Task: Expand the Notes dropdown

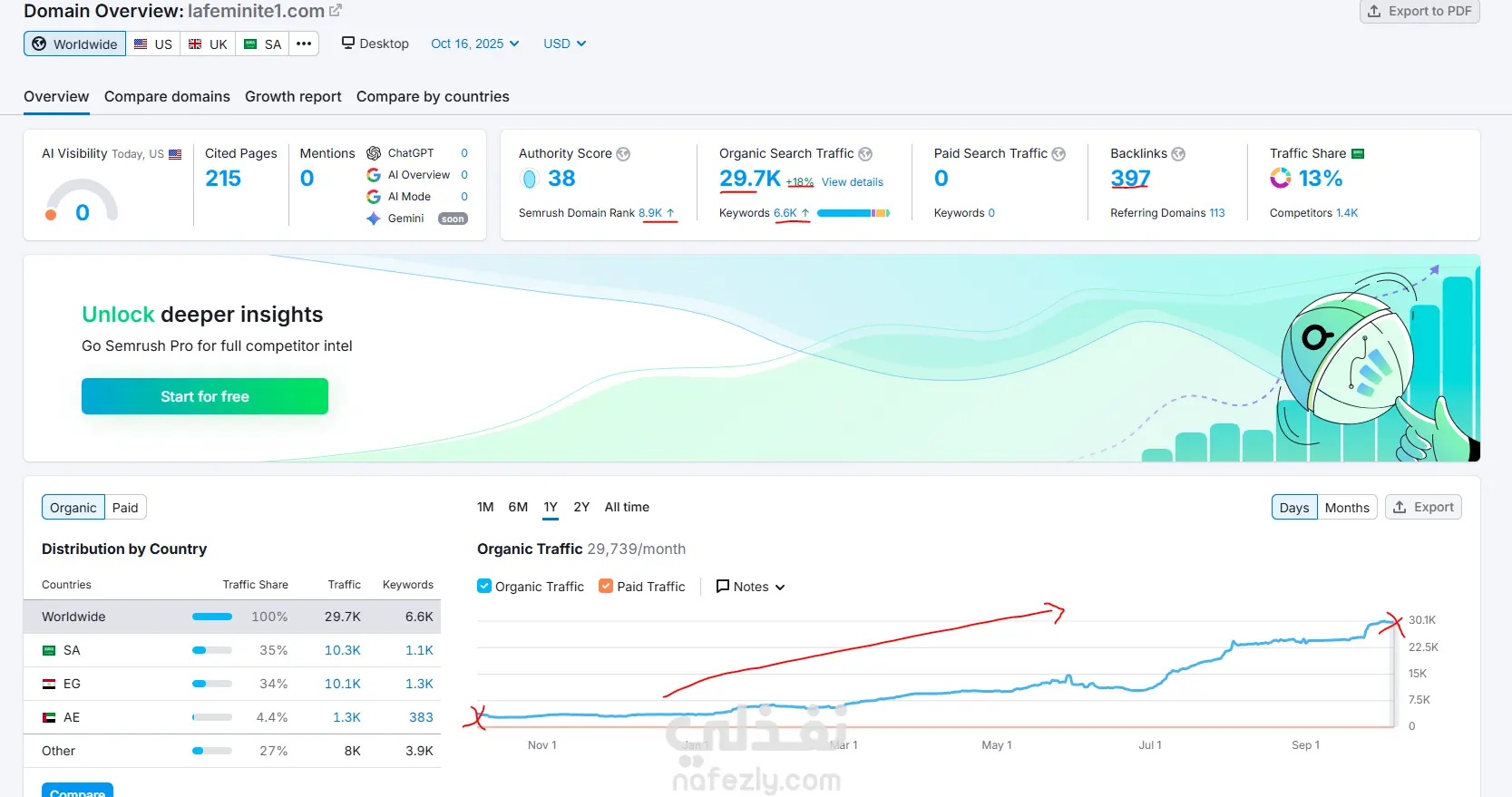Action: coord(750,587)
